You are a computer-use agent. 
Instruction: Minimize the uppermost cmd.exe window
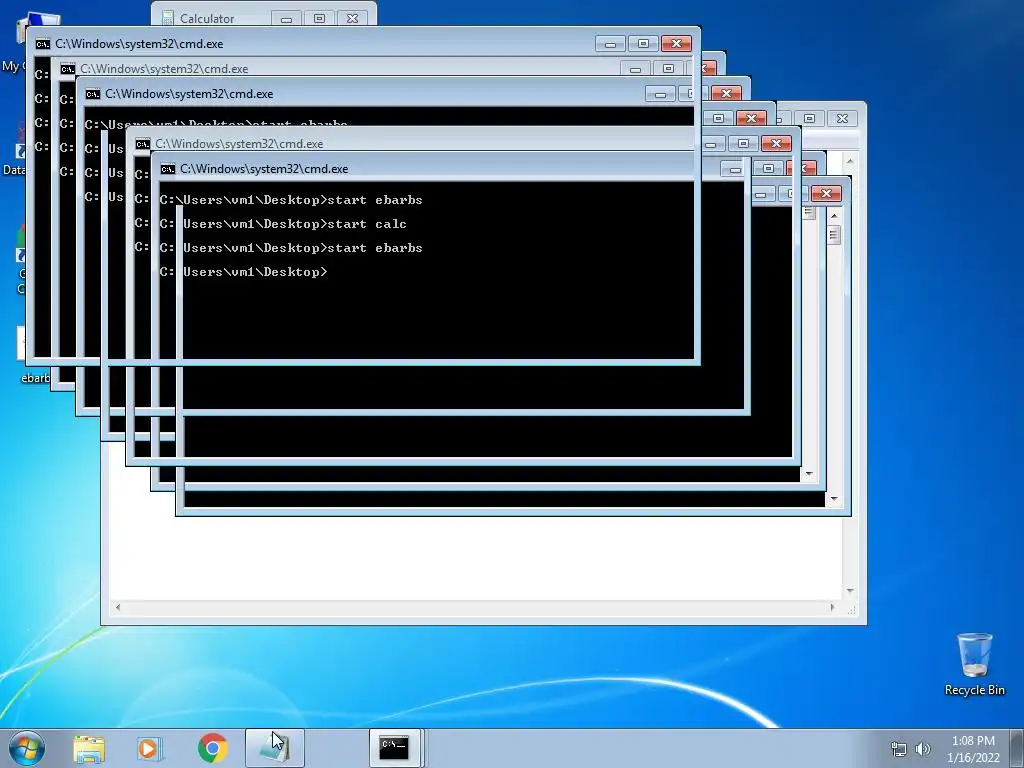tap(610, 44)
